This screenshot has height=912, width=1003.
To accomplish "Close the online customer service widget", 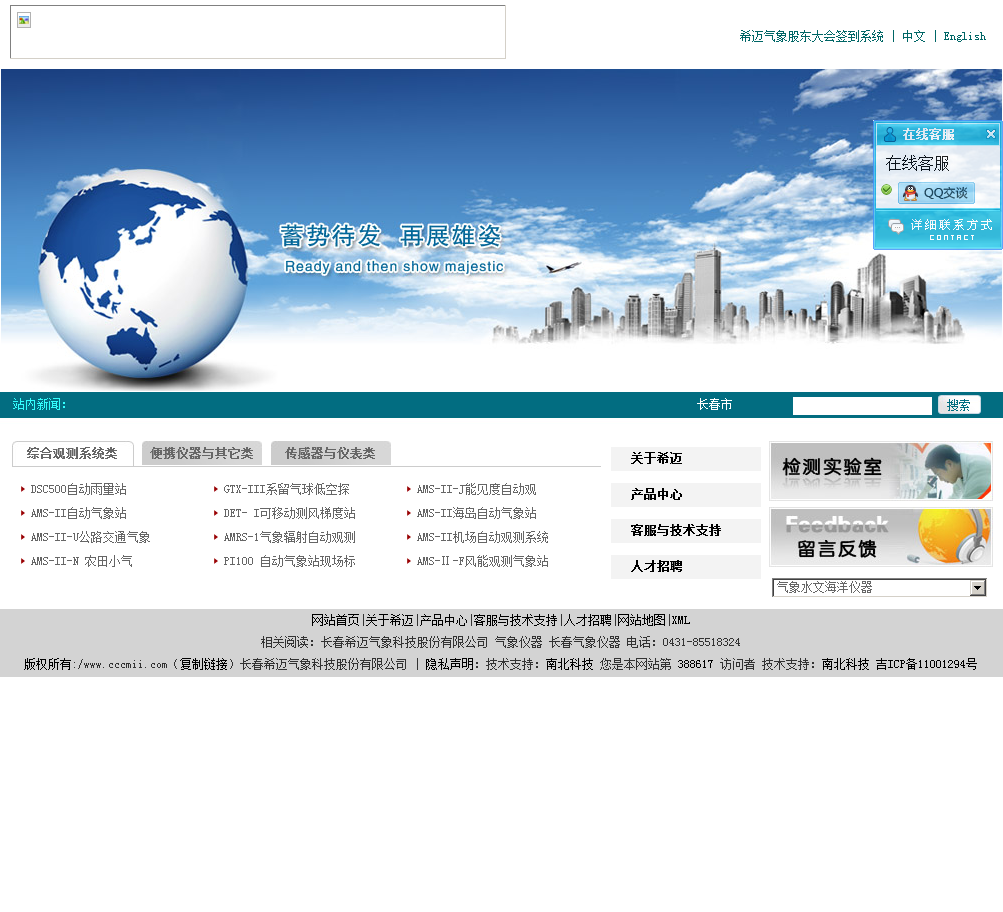I will (x=990, y=134).
